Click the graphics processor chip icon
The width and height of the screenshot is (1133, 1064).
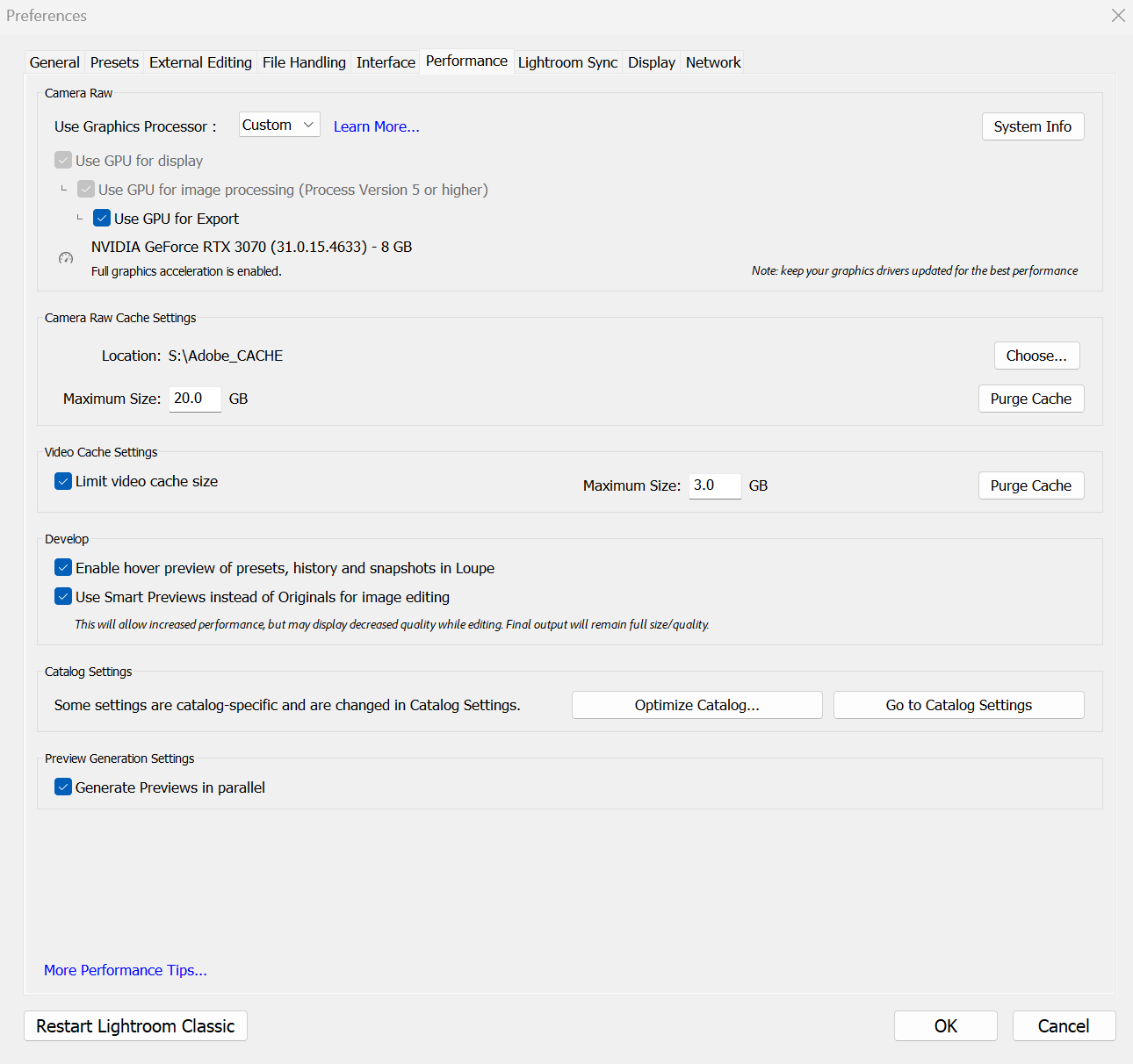pos(65,257)
